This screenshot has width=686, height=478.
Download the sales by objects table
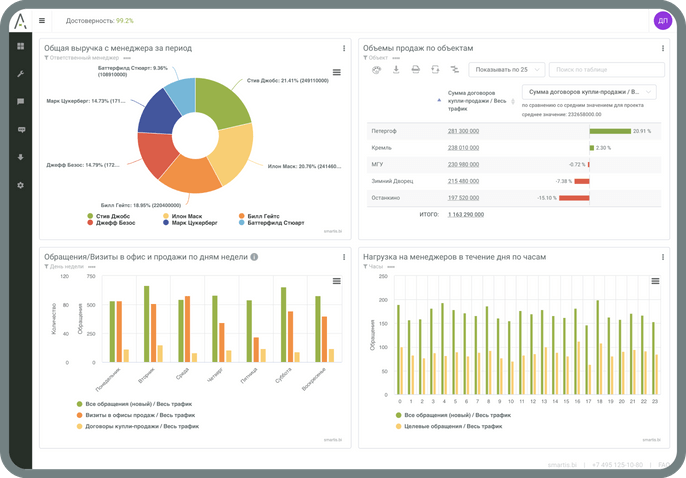(396, 70)
